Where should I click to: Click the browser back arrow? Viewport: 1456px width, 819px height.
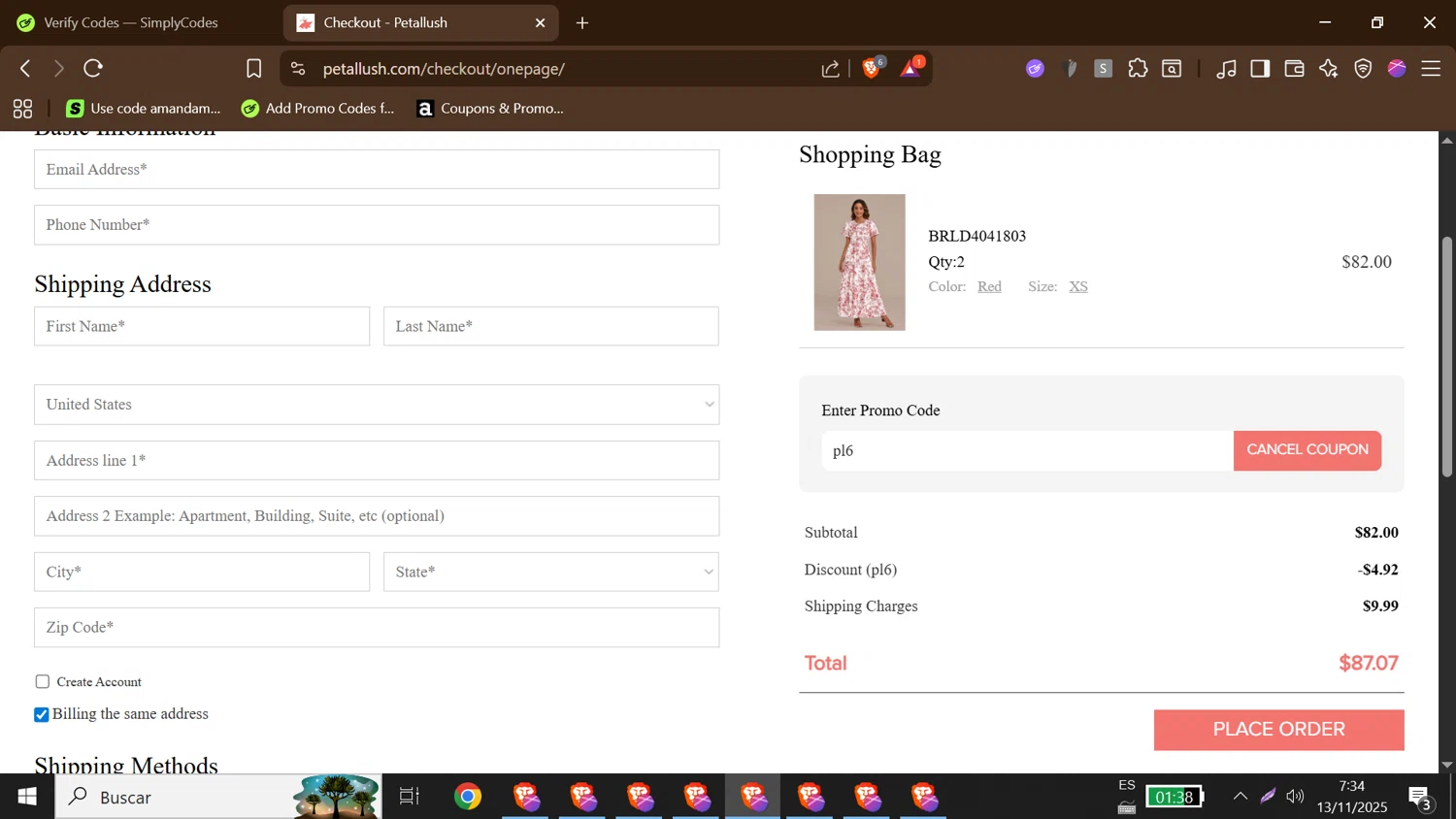point(26,69)
